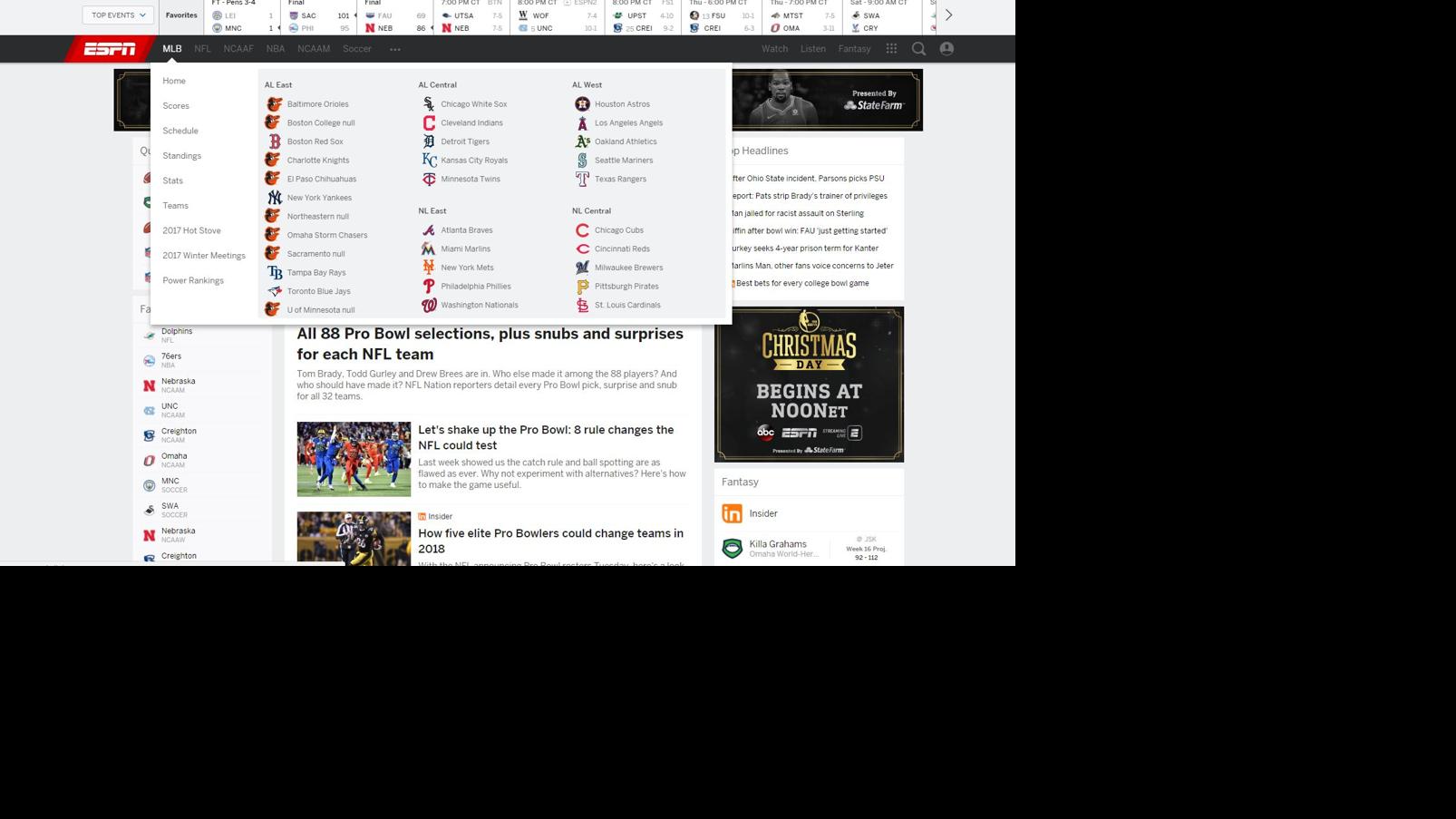The image size is (1456, 819).
Task: Click the Los Angeles Angels logo
Action: (x=582, y=122)
